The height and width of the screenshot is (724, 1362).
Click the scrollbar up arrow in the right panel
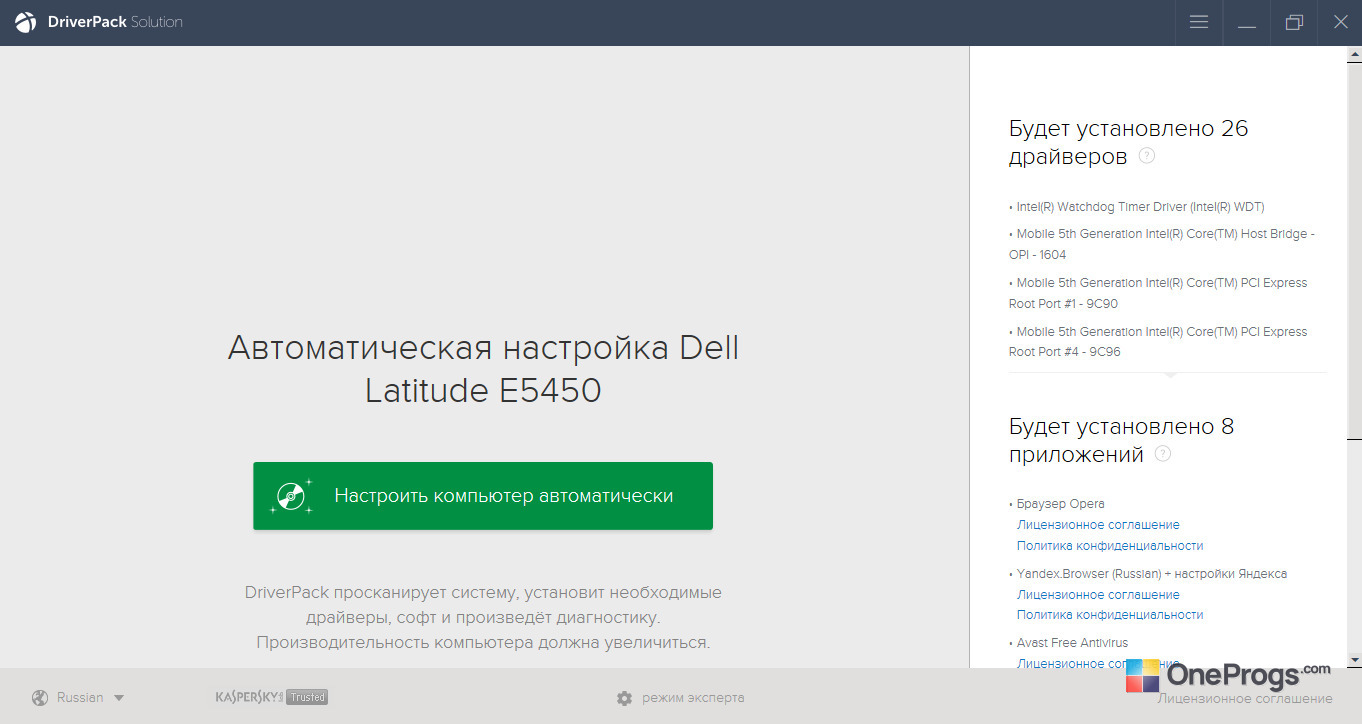click(1355, 53)
